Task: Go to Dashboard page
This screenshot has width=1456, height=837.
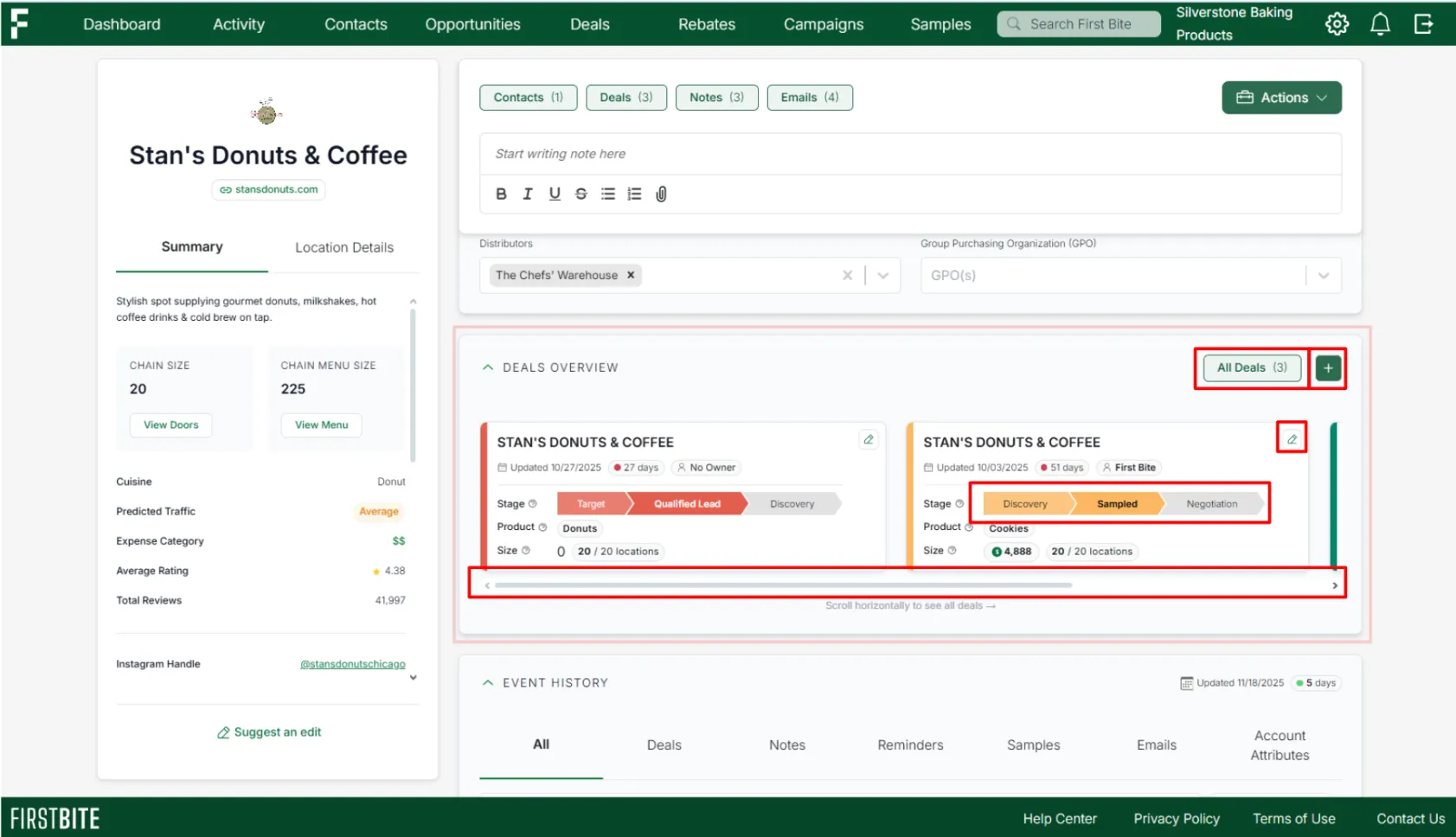Action: point(122,24)
